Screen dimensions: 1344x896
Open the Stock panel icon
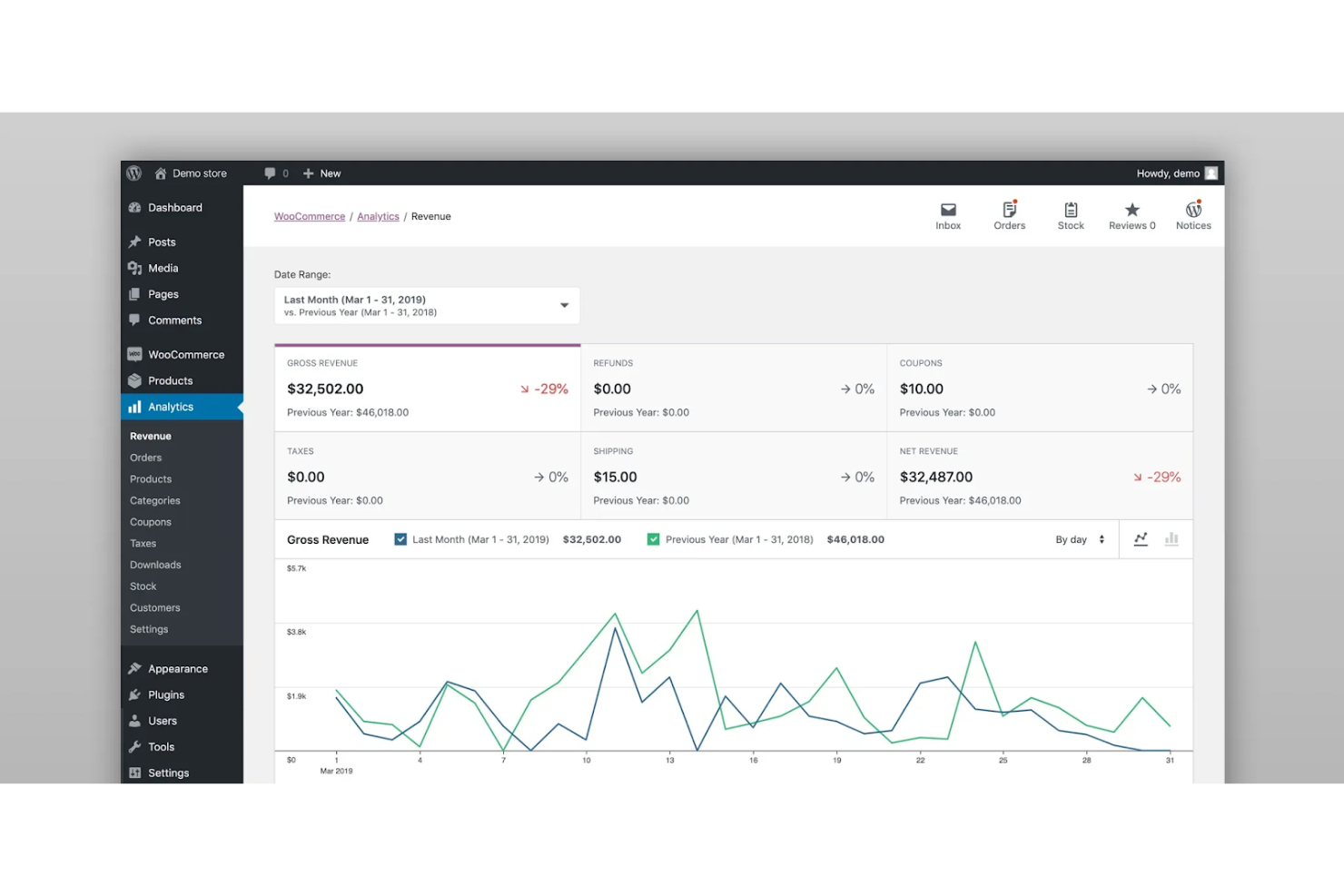tap(1071, 215)
